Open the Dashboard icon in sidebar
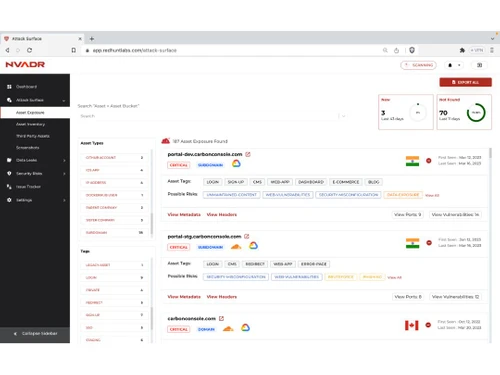 [x=9, y=87]
